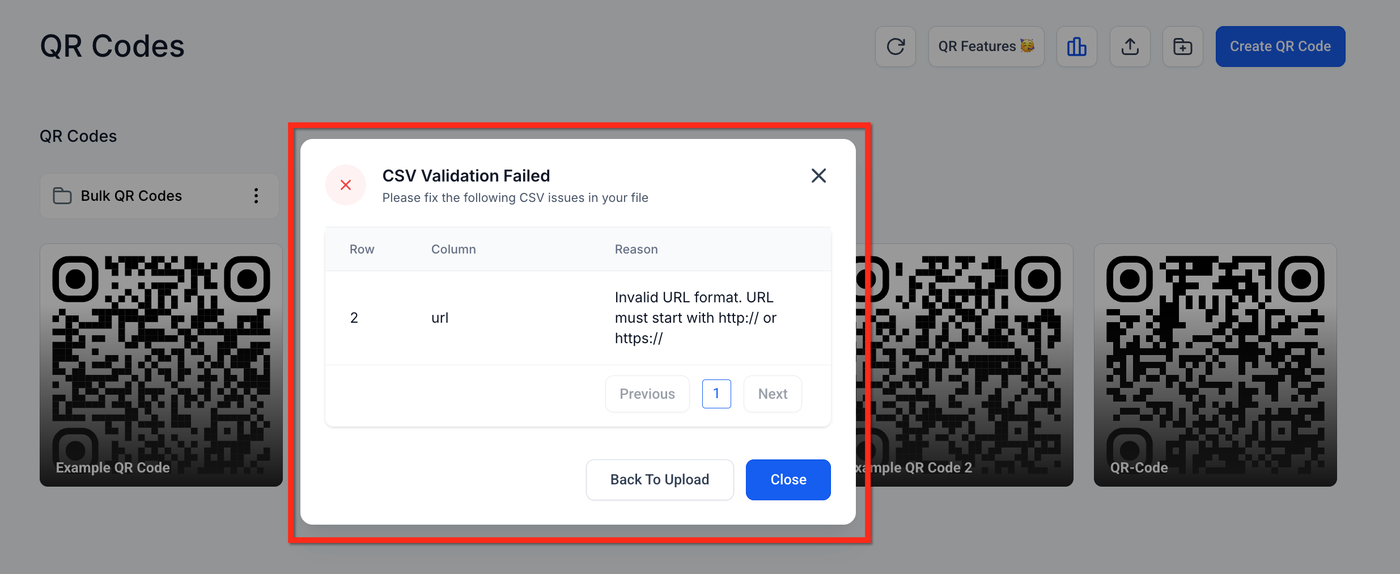The width and height of the screenshot is (1400, 574).
Task: Select page 1 in the pagination
Action: point(716,394)
